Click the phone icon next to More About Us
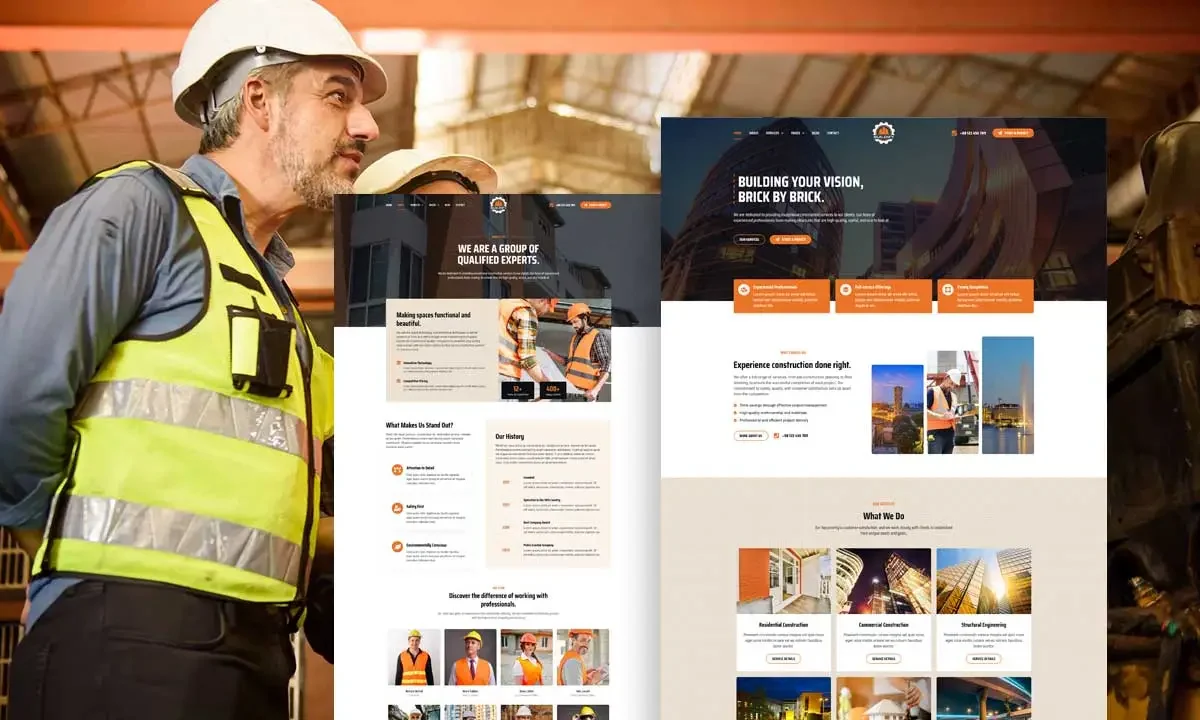Viewport: 1200px width, 720px height. [776, 435]
